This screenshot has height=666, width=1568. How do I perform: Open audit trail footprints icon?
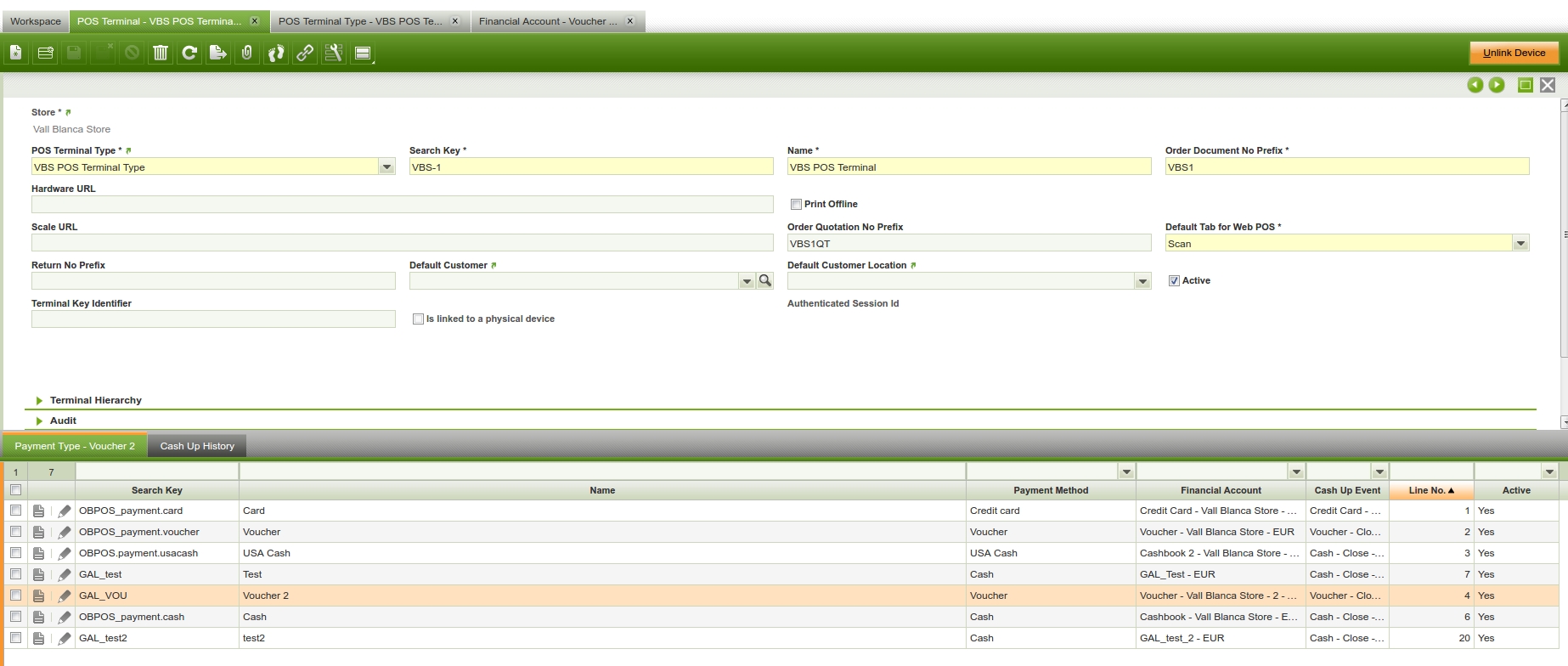point(276,53)
